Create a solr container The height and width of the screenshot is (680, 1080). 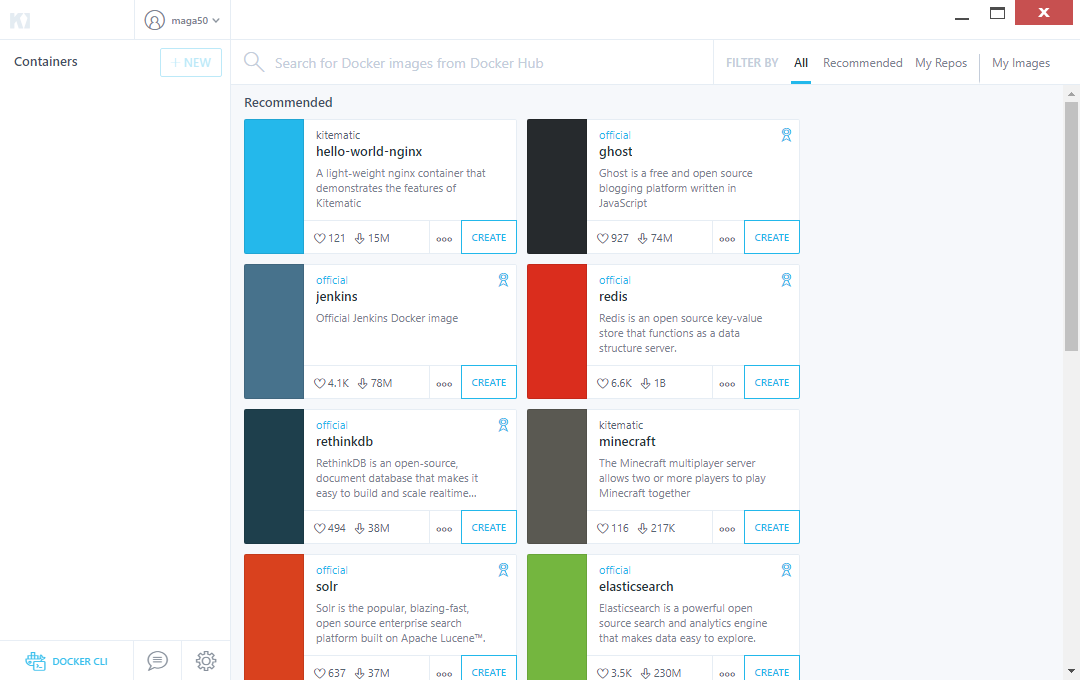[x=489, y=670]
